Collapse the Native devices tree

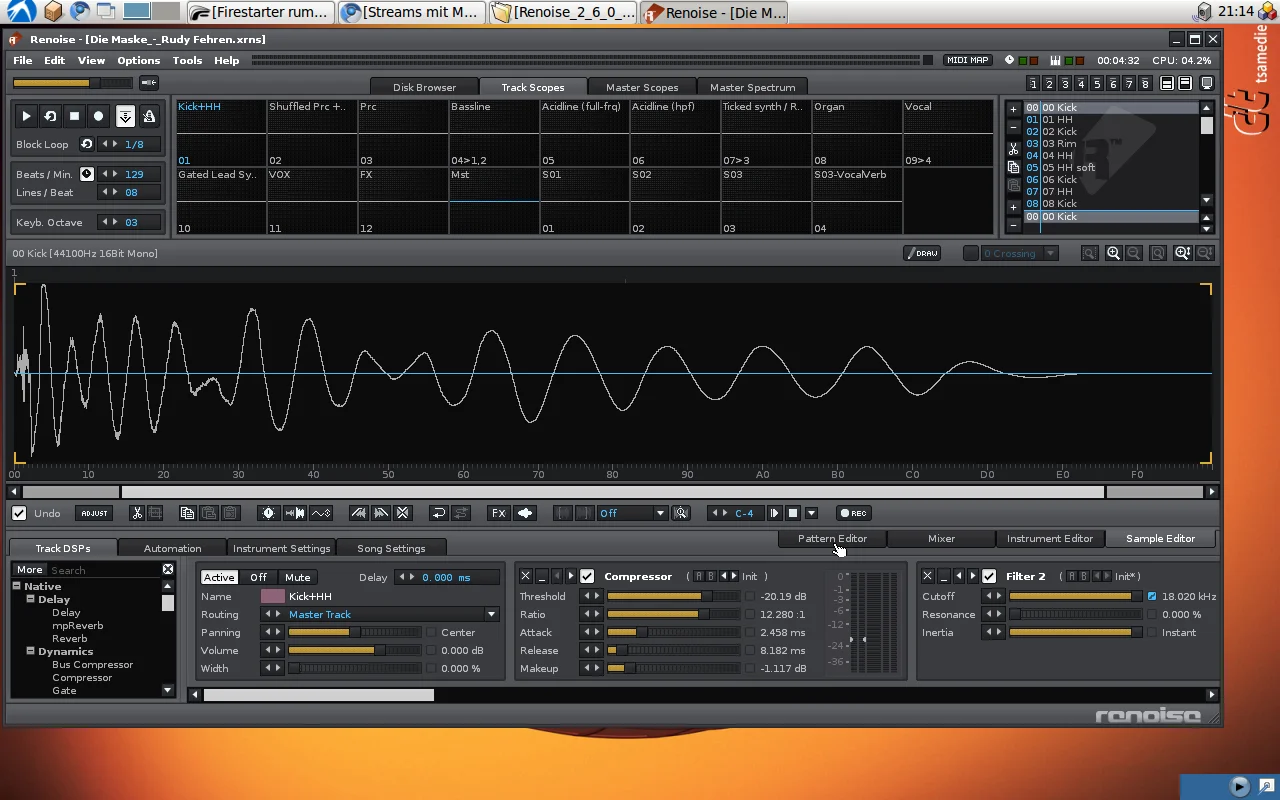(x=17, y=586)
